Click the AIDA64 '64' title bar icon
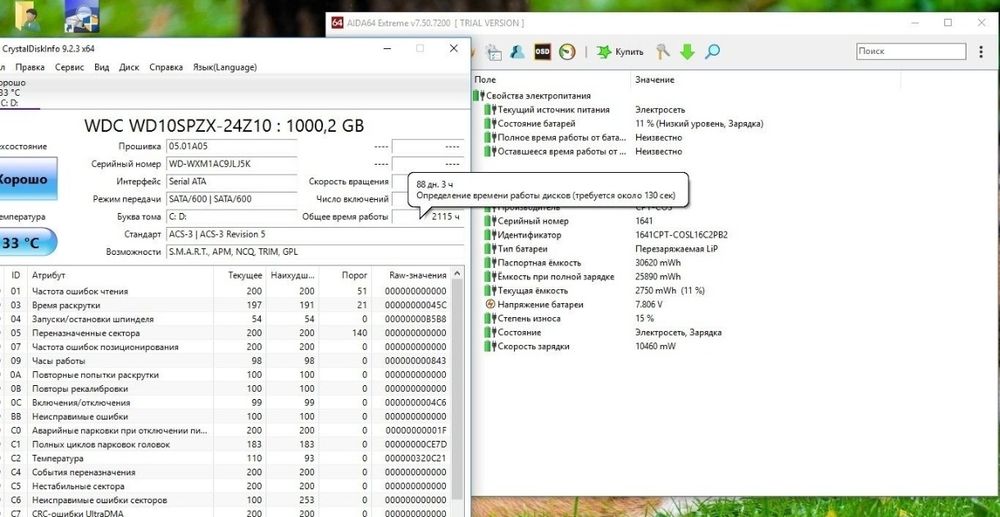This screenshot has height=517, width=1000. [338, 23]
